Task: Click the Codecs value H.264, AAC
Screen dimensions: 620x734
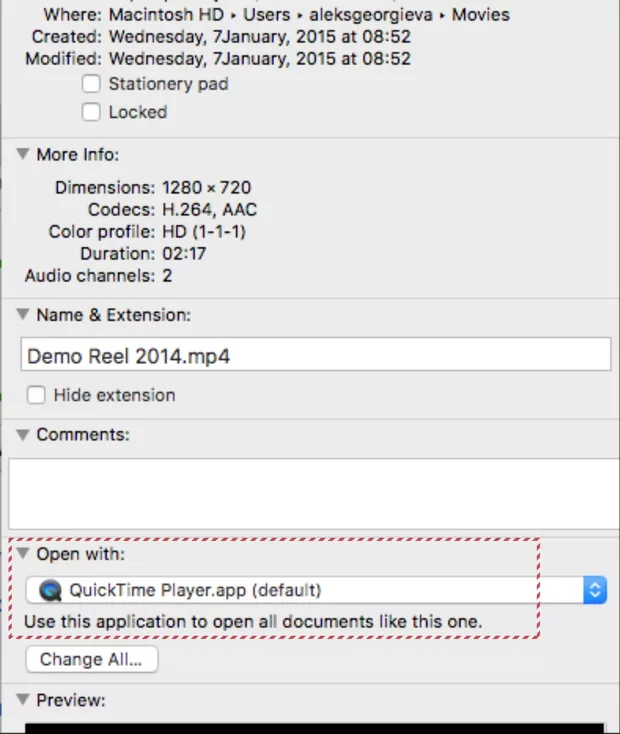Action: (210, 209)
